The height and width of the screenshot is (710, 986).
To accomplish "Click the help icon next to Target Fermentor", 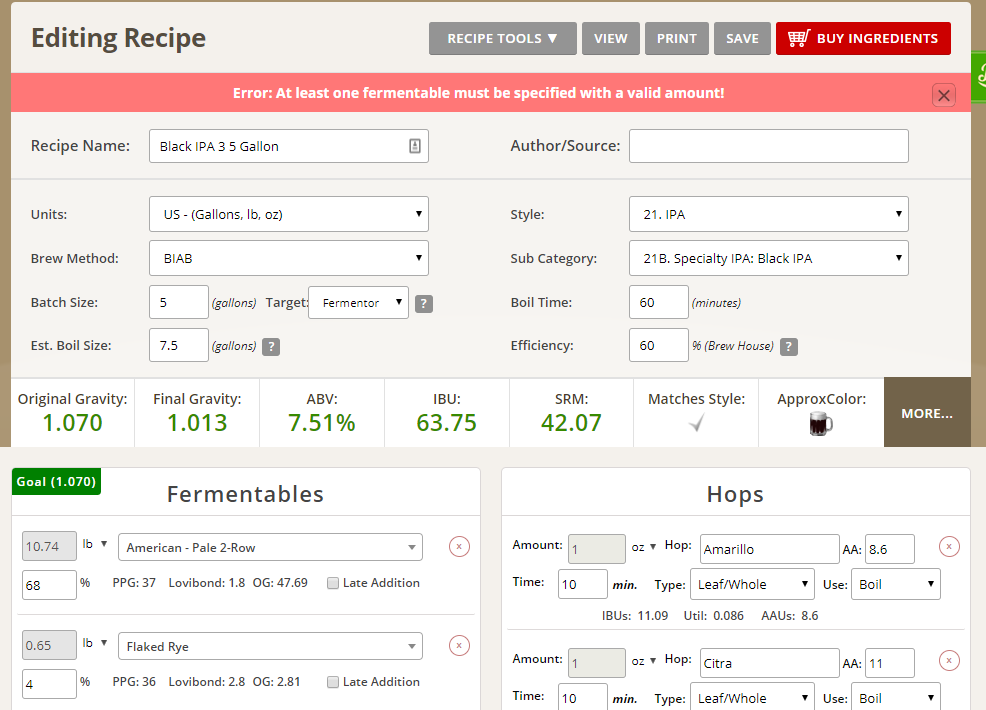I will click(424, 304).
